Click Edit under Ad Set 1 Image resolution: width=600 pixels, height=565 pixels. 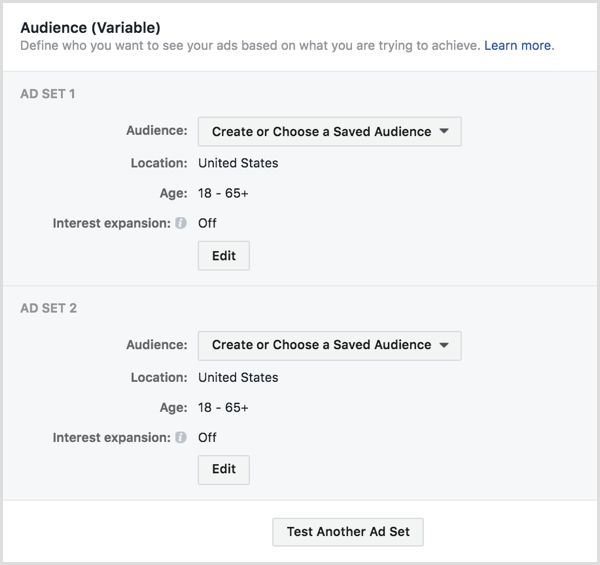pos(224,256)
